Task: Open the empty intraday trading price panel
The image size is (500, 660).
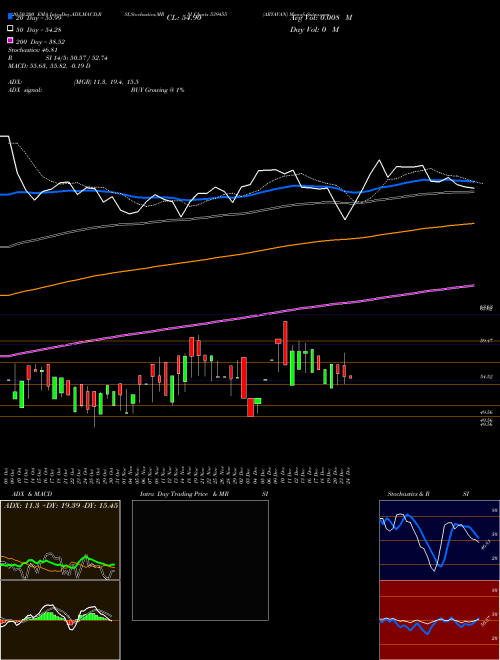Action: 200,560
